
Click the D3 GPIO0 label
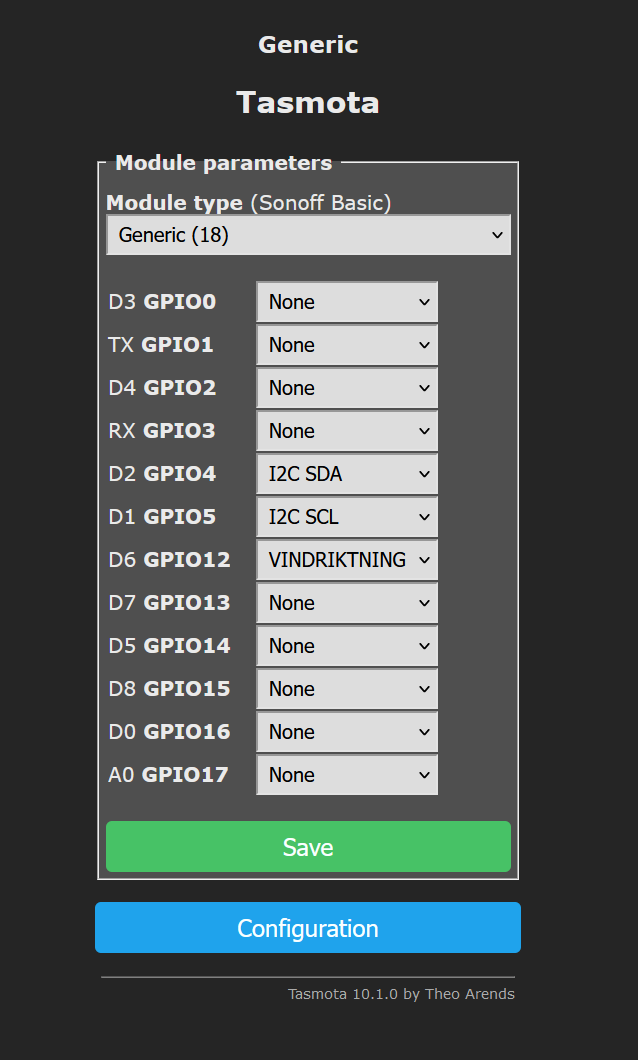coord(162,302)
